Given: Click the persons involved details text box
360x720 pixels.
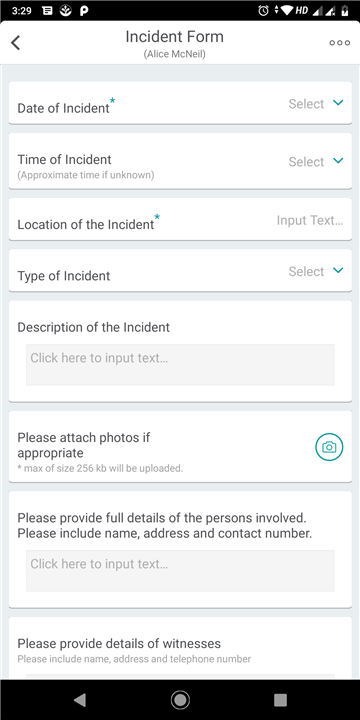Looking at the screenshot, I should pos(180,571).
